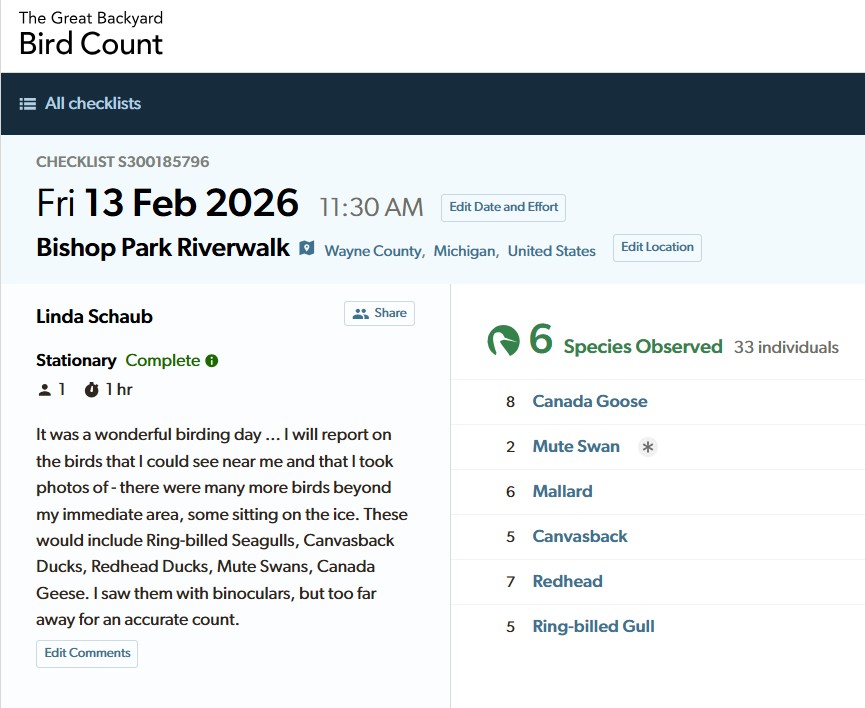
Task: Click the asterisk icon beside Mute Swan
Action: click(x=648, y=447)
